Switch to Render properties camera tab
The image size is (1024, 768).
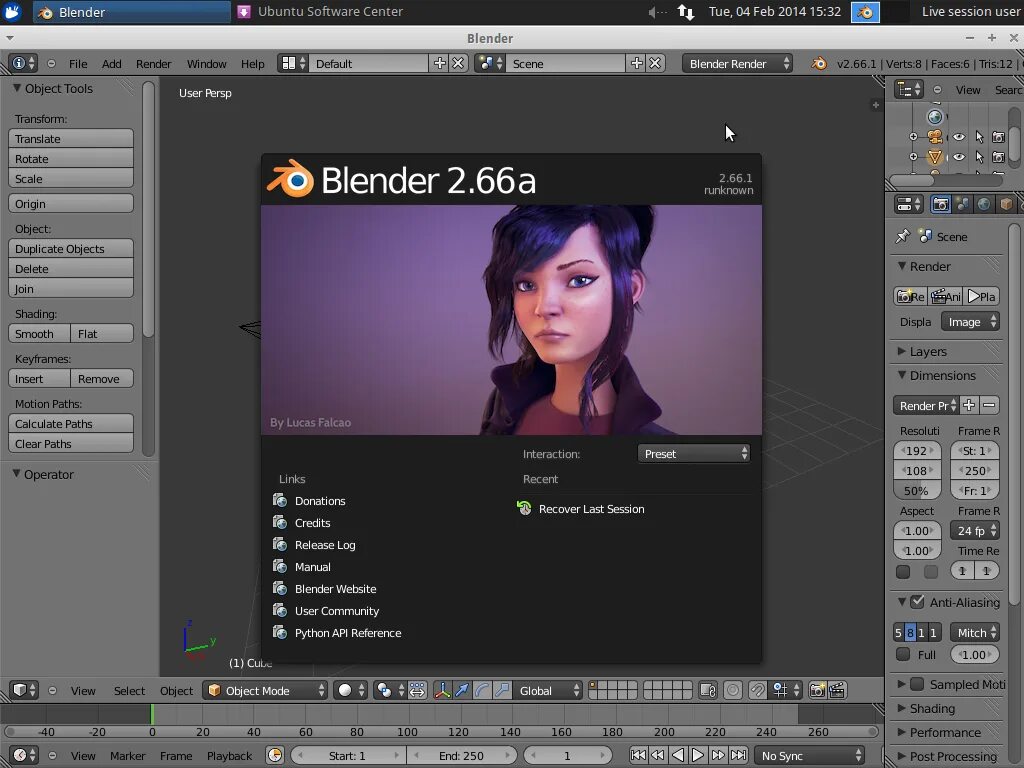pos(940,204)
